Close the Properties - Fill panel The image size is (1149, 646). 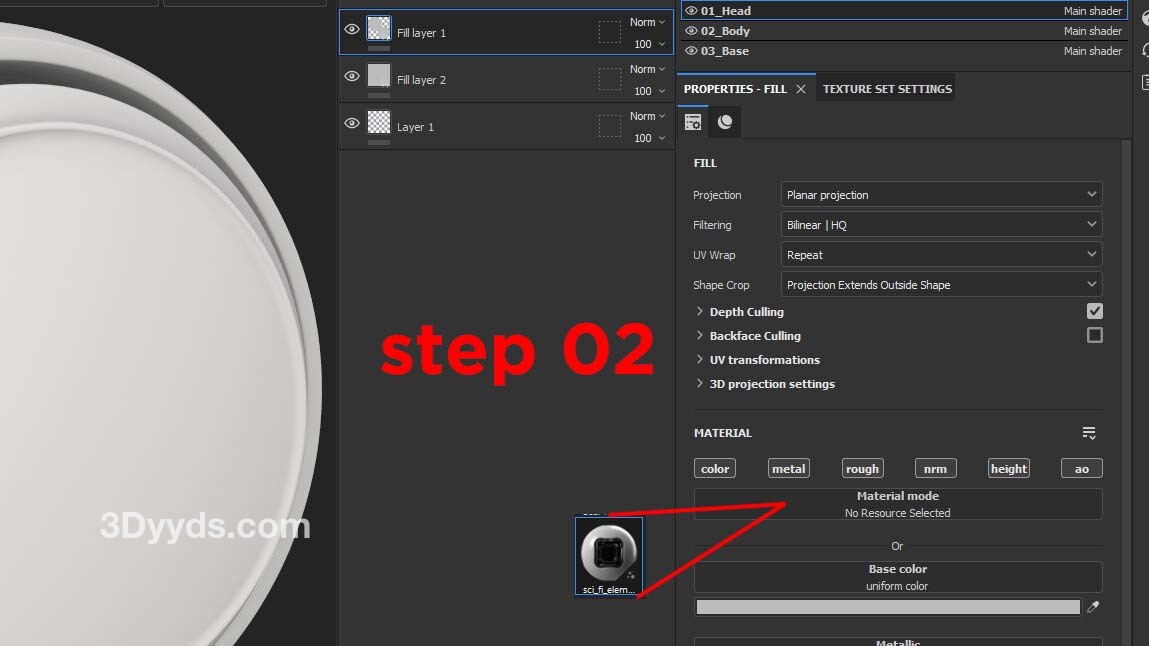pyautogui.click(x=800, y=89)
